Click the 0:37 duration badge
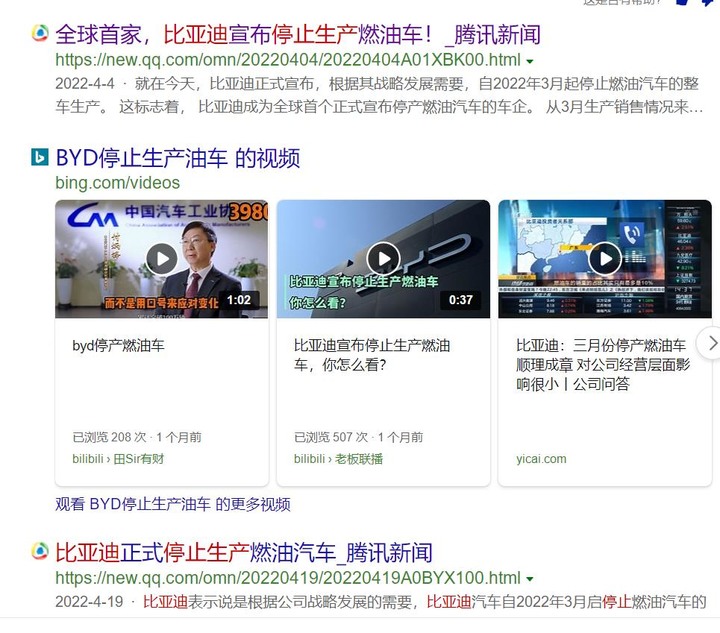The image size is (720, 633). (461, 300)
